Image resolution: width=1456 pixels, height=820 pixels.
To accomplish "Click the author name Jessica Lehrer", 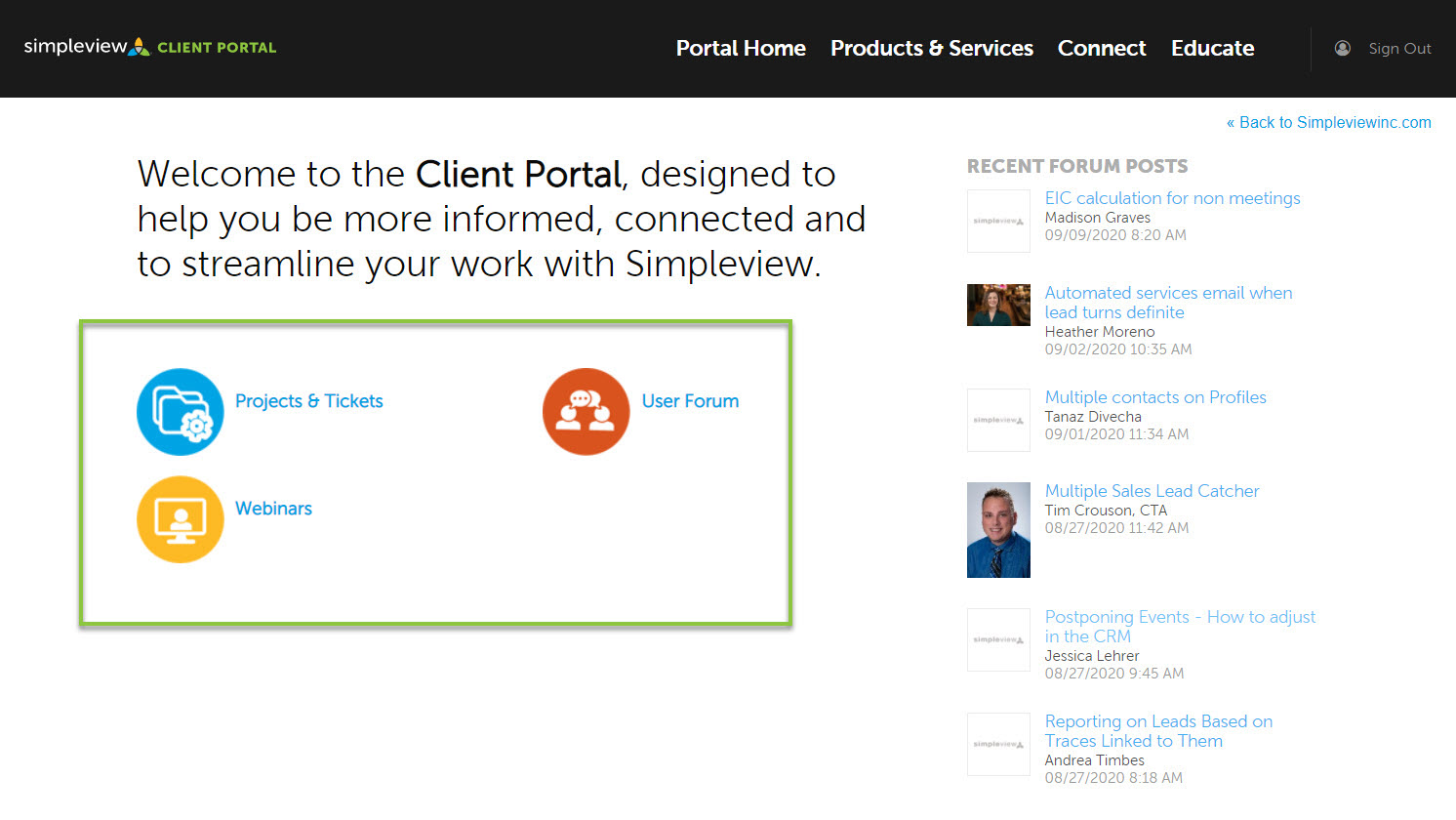I will click(1092, 656).
